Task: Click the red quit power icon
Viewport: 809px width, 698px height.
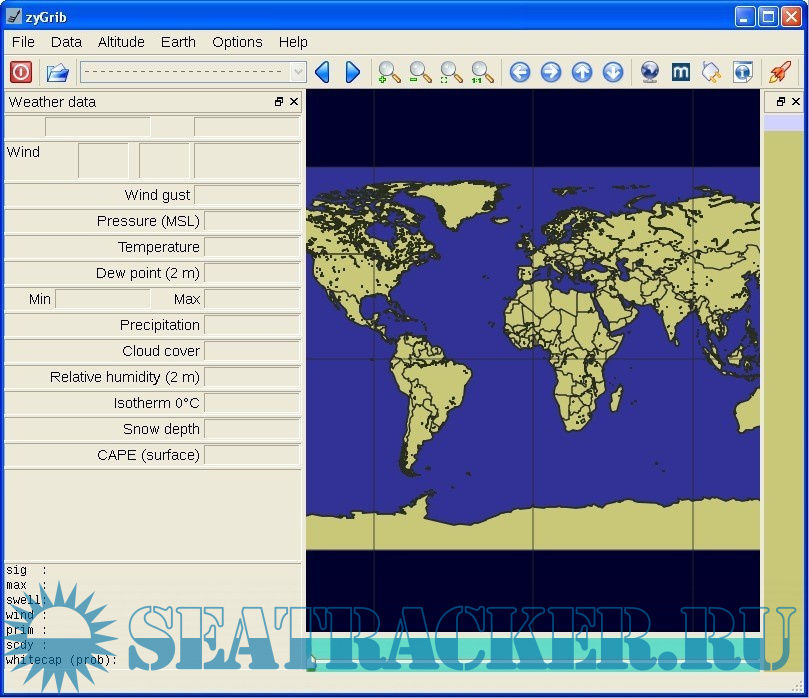Action: [21, 72]
